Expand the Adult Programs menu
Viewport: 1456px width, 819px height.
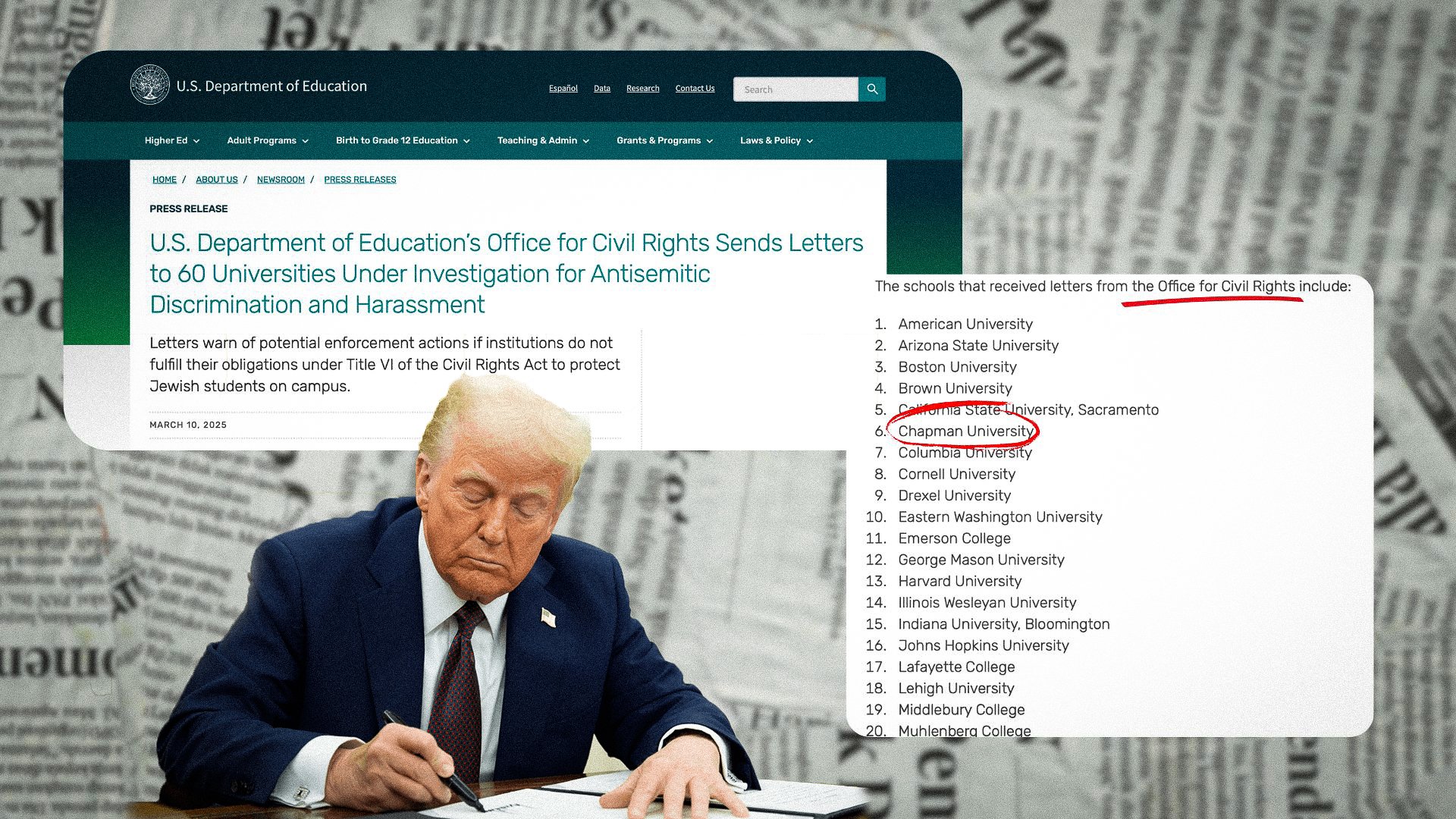268,140
